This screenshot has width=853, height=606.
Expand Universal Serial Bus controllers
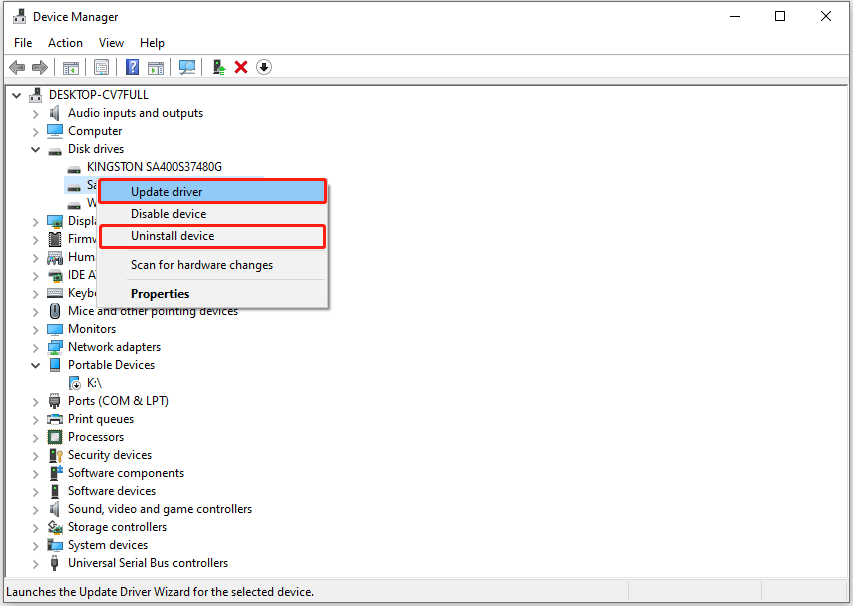click(x=36, y=562)
